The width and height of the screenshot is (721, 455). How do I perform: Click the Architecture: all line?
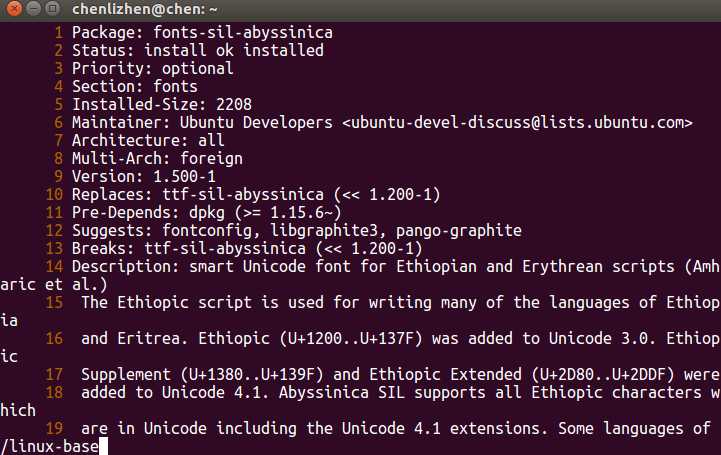tap(148, 140)
